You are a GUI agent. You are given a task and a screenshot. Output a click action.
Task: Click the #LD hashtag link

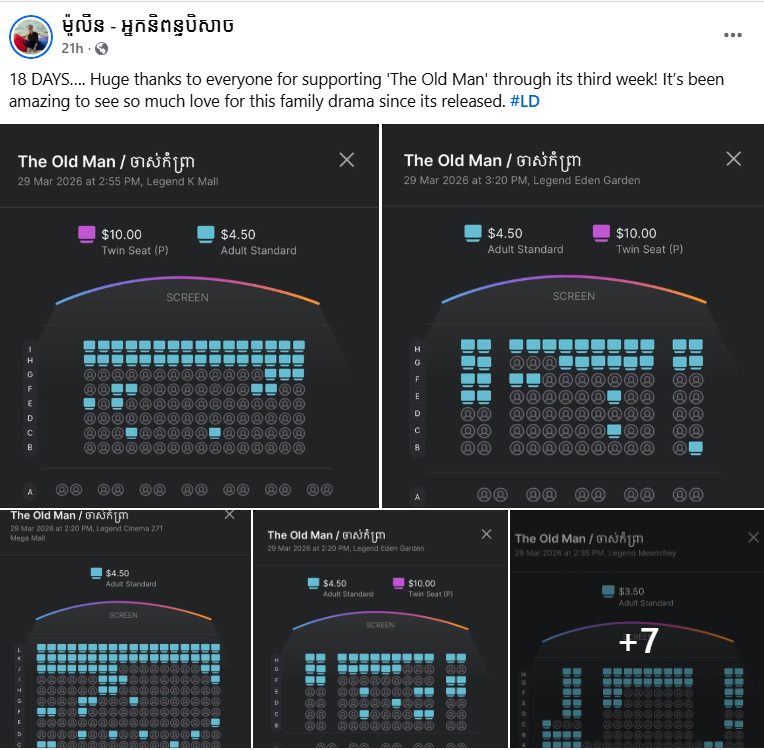[525, 100]
